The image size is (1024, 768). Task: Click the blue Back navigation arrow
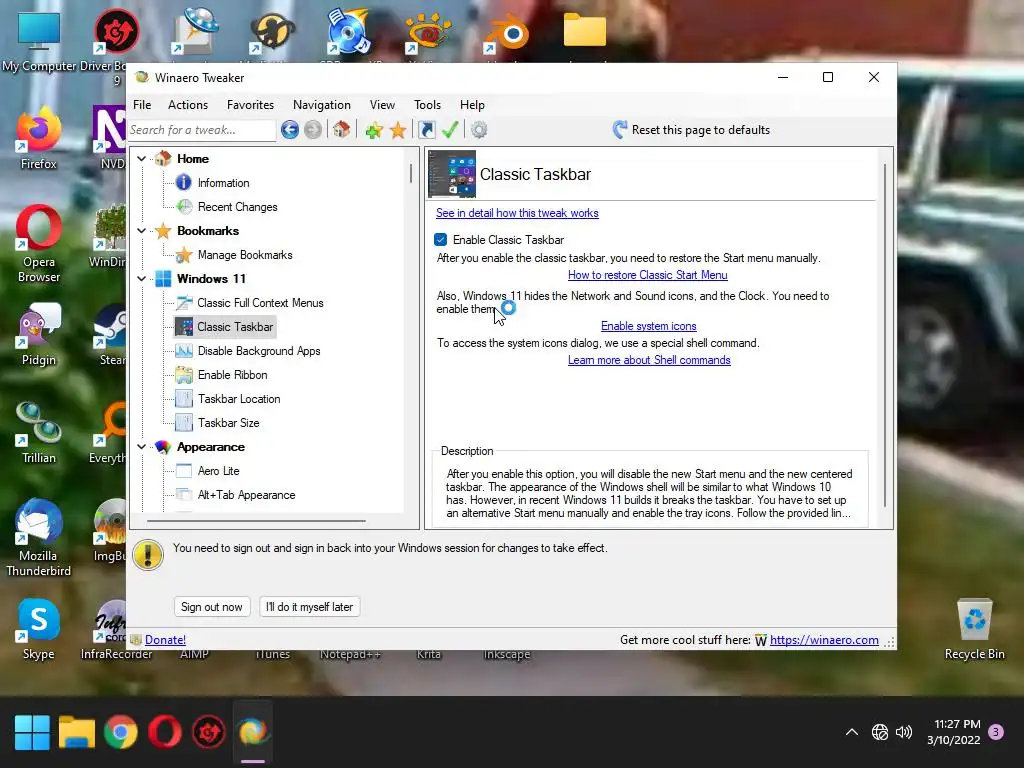click(290, 130)
